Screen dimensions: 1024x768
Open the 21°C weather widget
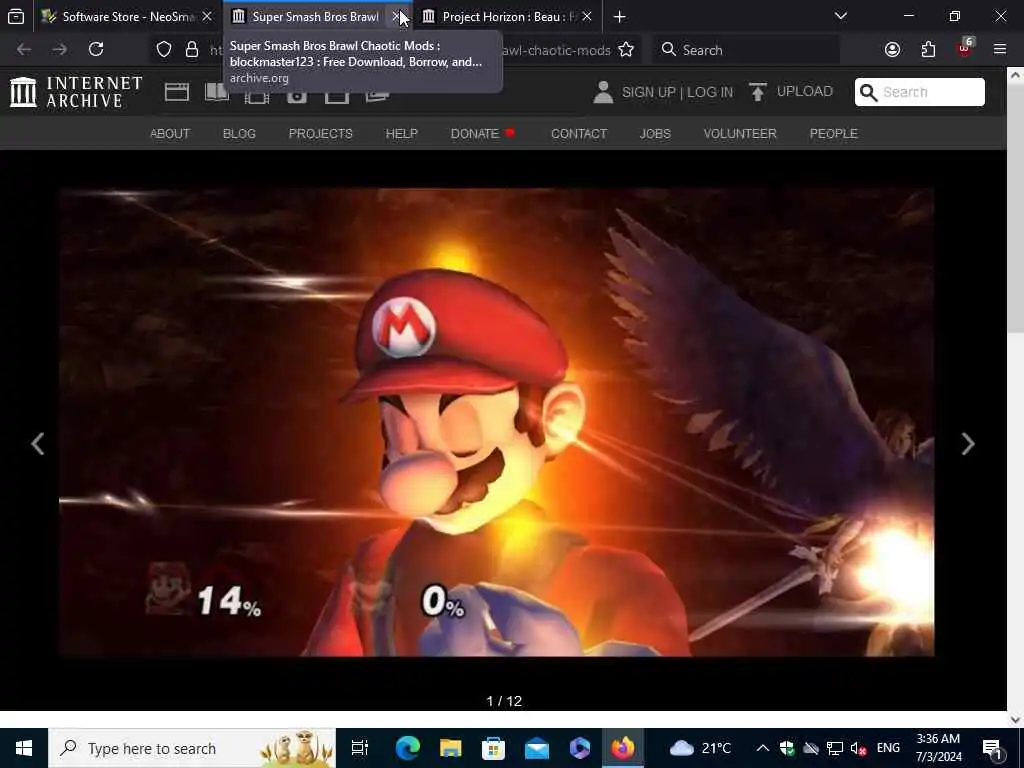pyautogui.click(x=701, y=748)
